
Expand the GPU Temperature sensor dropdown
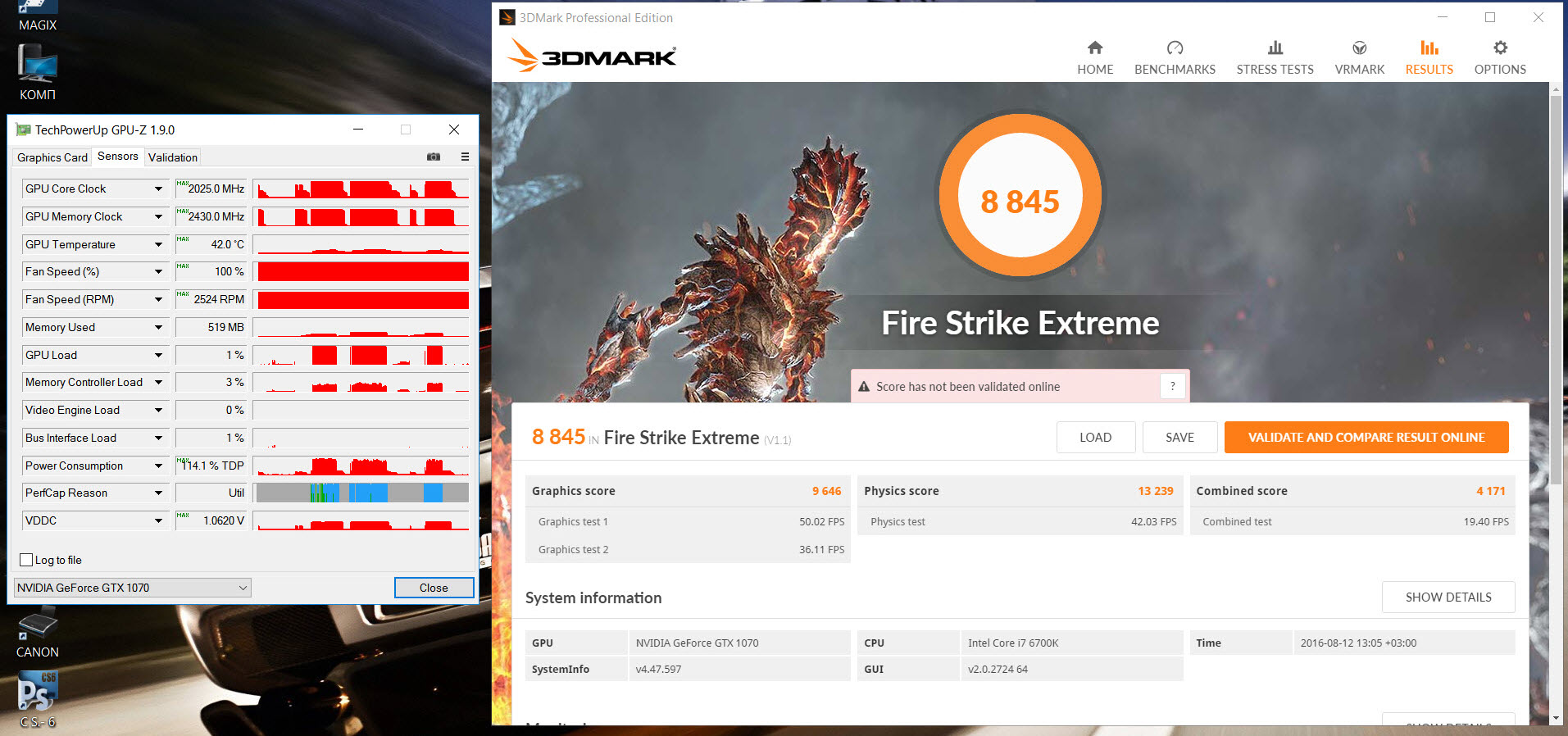[x=158, y=245]
